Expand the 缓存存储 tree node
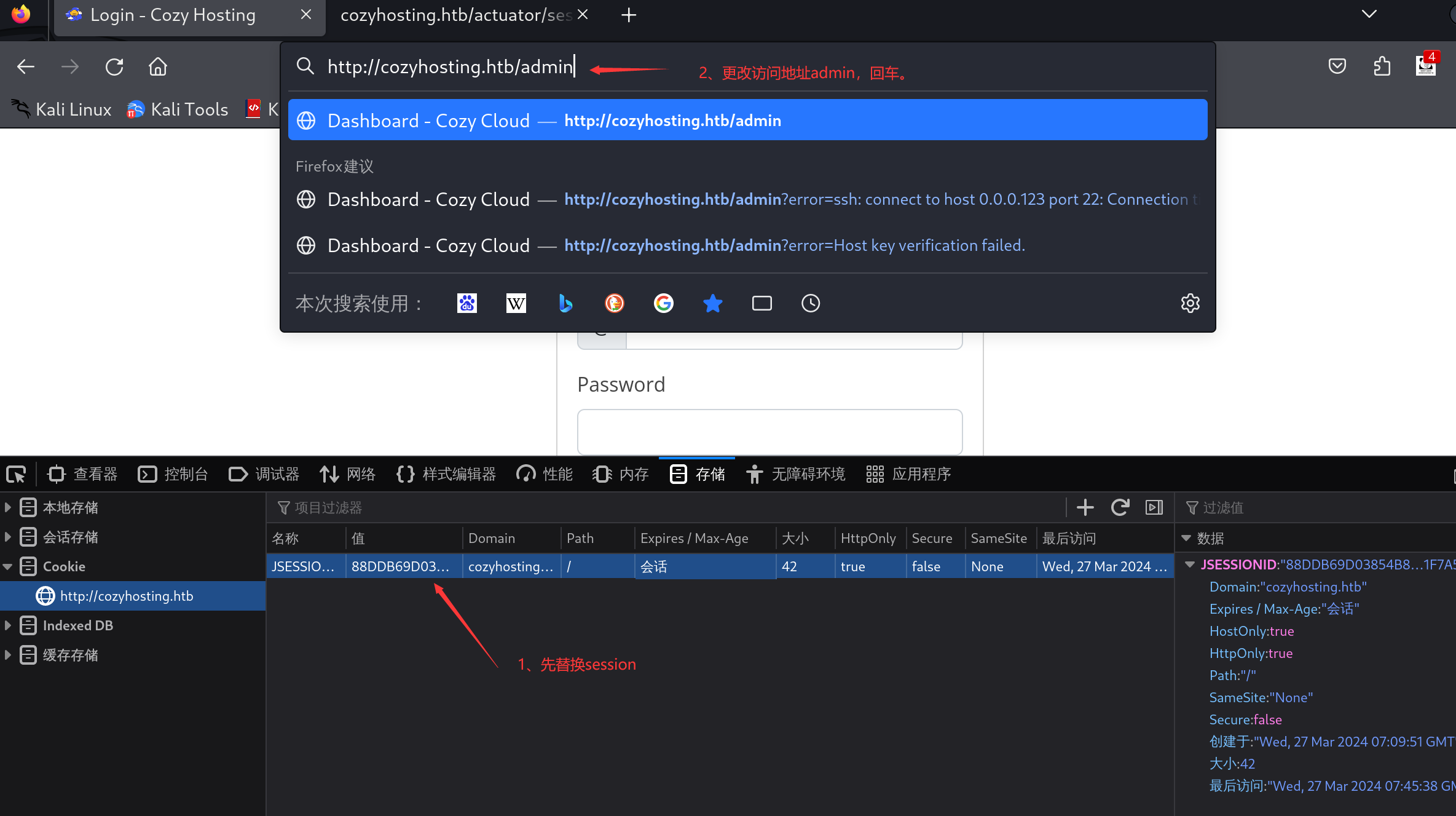This screenshot has width=1456, height=816. pyautogui.click(x=7, y=655)
